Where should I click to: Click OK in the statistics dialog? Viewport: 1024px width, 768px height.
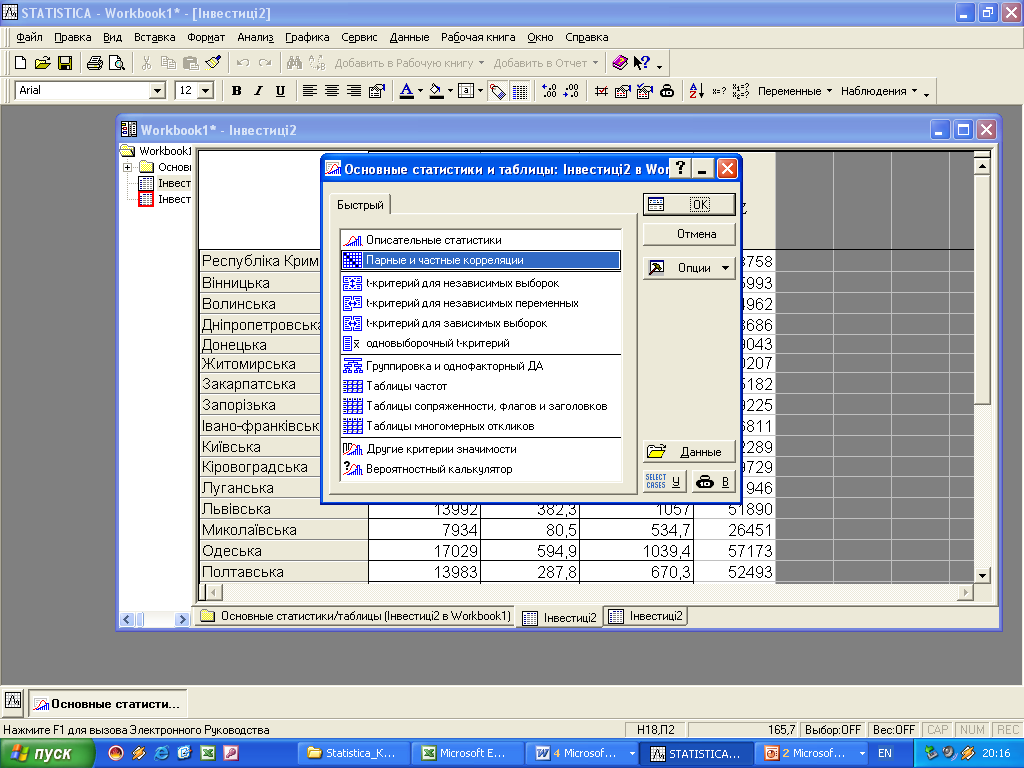[x=689, y=204]
